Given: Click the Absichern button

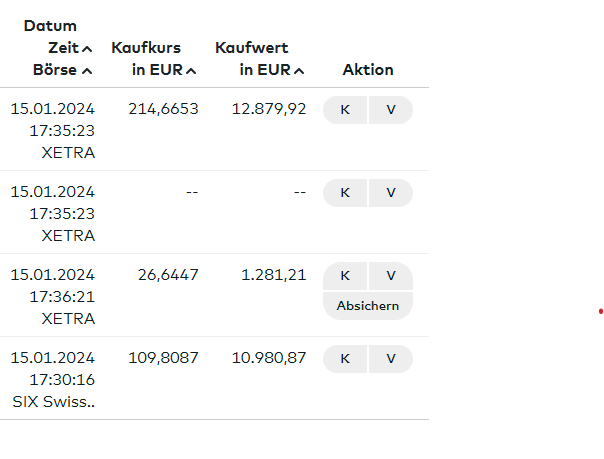Looking at the screenshot, I should [368, 306].
